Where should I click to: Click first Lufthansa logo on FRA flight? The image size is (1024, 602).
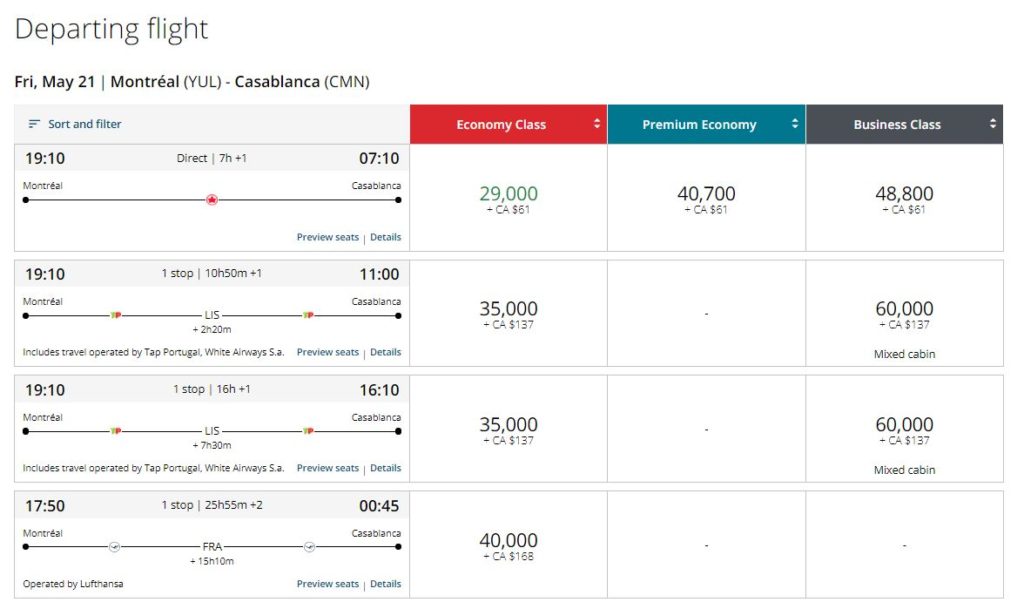tap(114, 547)
